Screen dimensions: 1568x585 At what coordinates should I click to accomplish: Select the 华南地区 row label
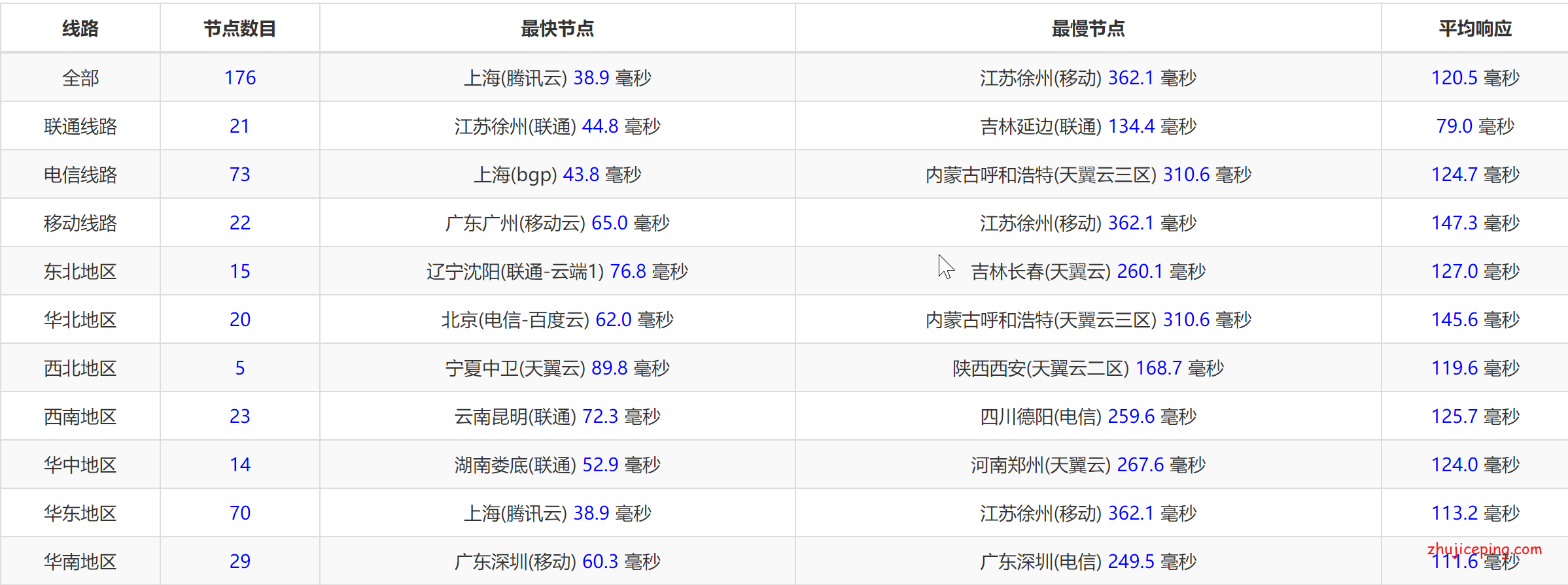point(80,561)
